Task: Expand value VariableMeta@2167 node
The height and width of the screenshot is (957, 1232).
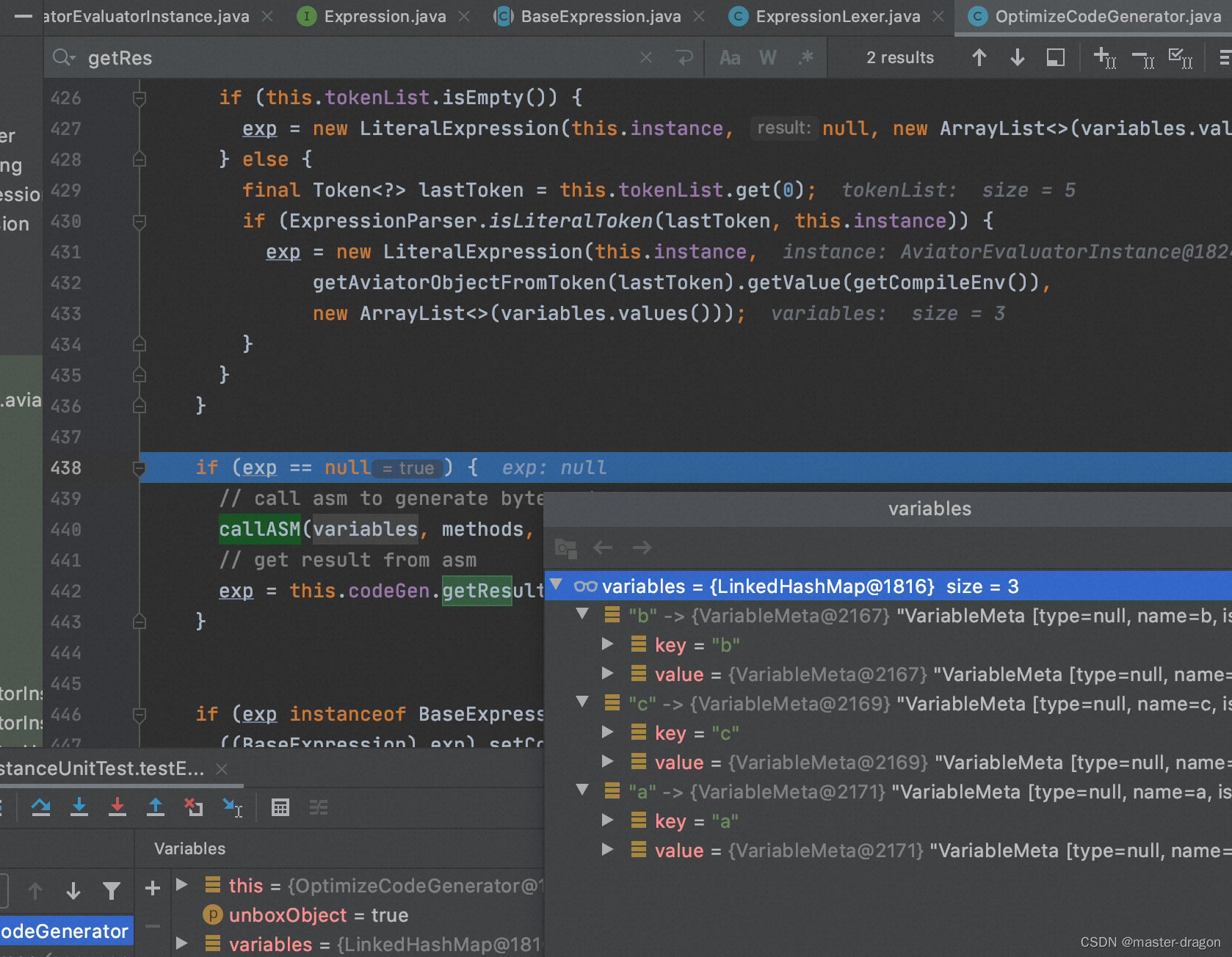Action: (x=608, y=673)
